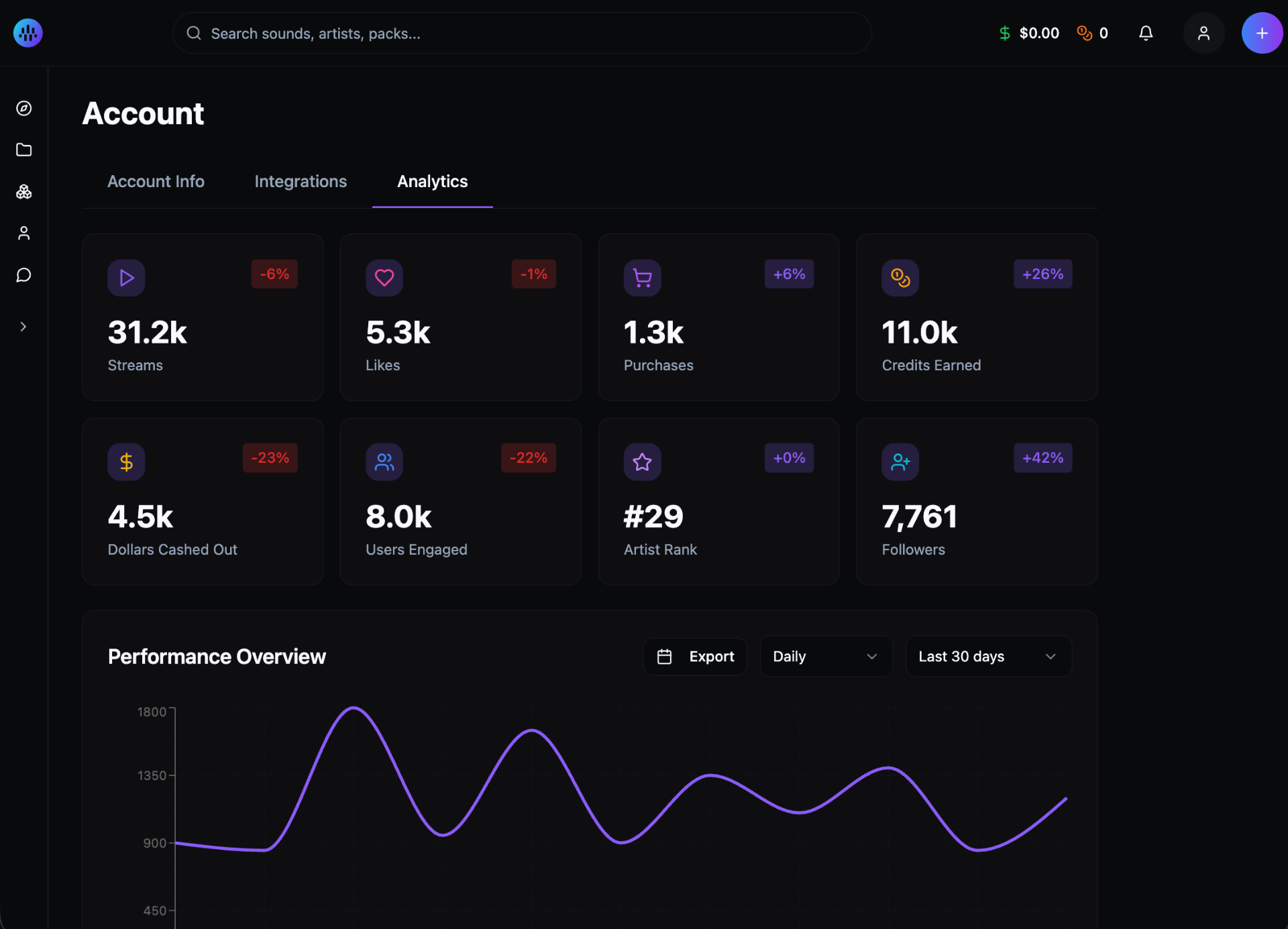Switch to the Integrations tab
The image size is (1288, 929).
click(301, 182)
